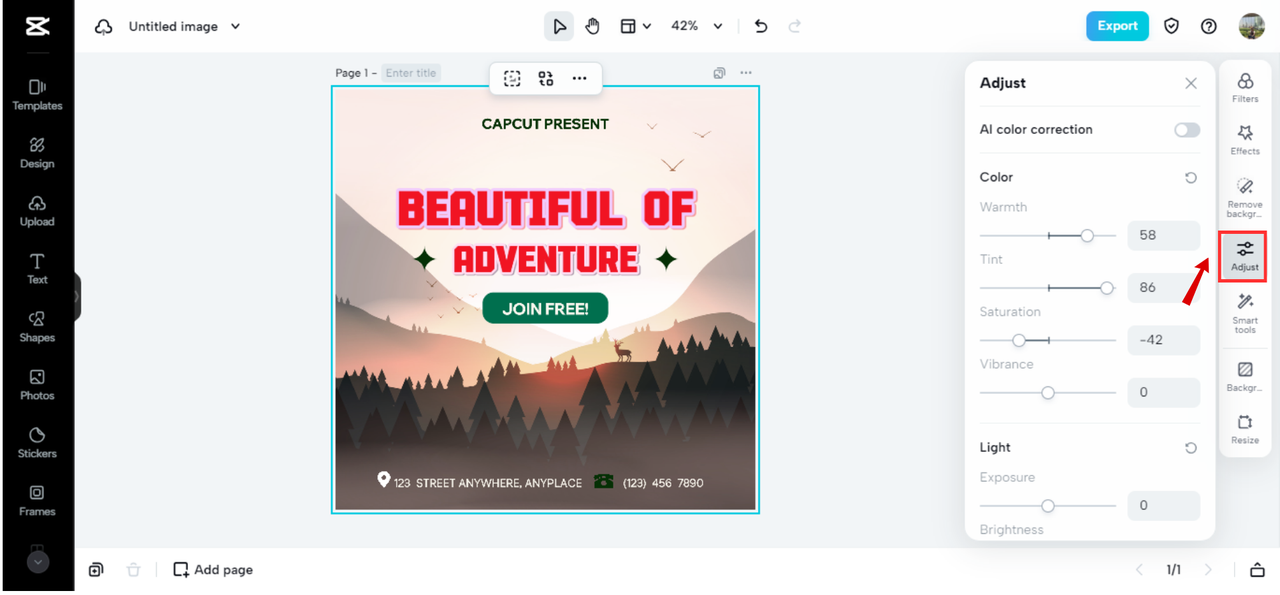Open the Shapes panel
This screenshot has height=595, width=1280.
point(37,327)
